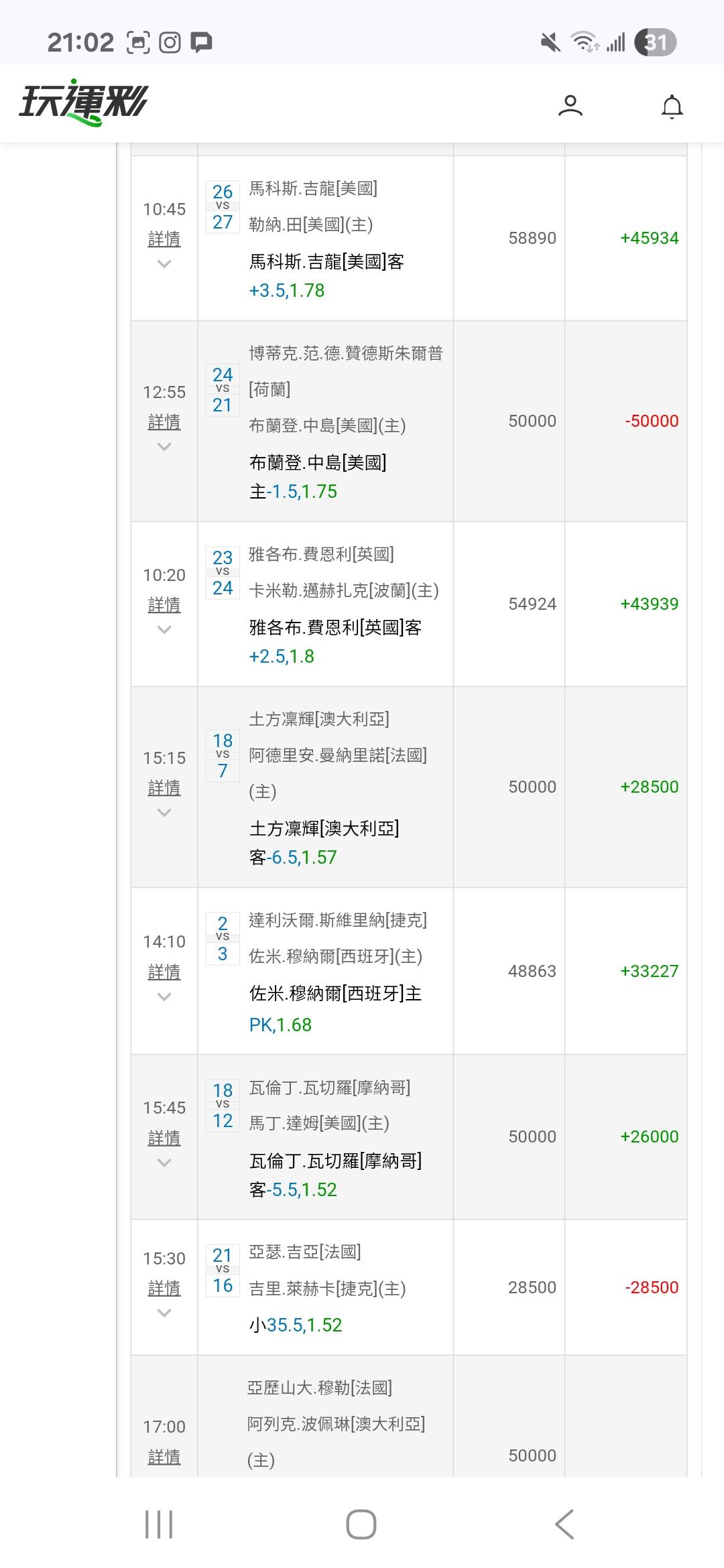Tap the 26 vs 27 score box
This screenshot has width=724, height=1568.
pos(223,206)
